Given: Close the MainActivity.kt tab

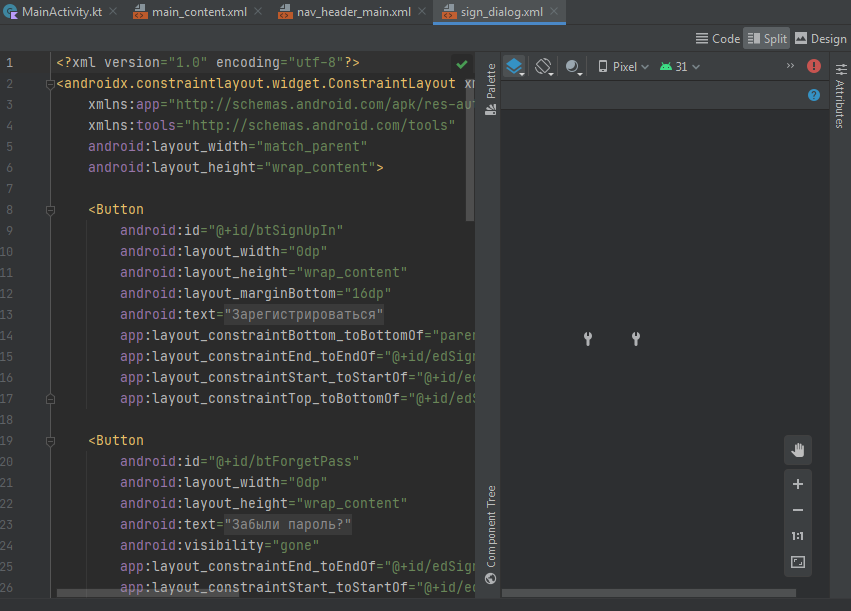Looking at the screenshot, I should 113,11.
